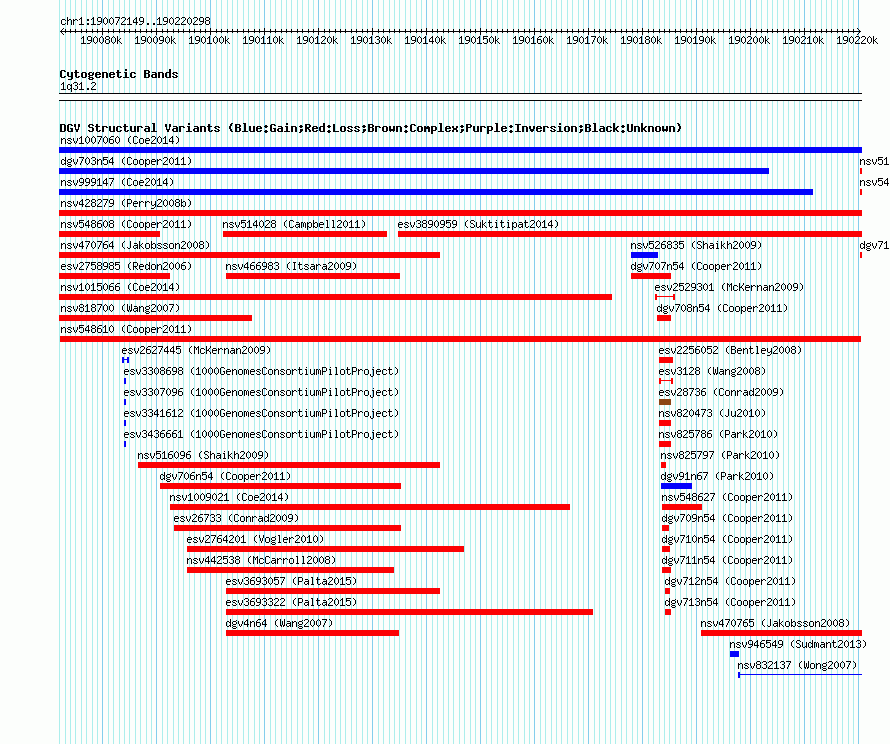The image size is (890, 744).
Task: Click esv2529301 (McKernan2009) label
Action: pos(729,287)
